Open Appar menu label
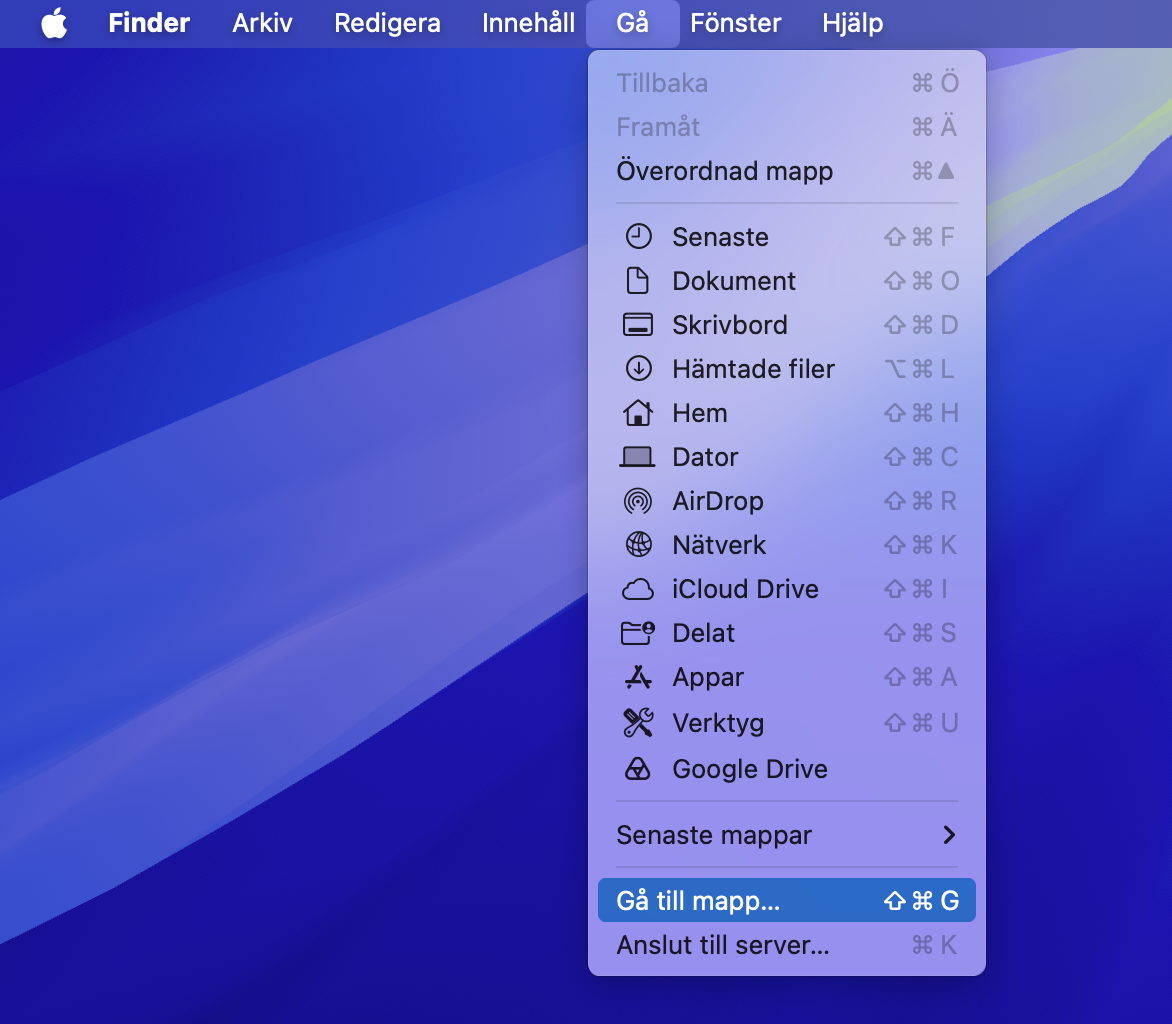1172x1024 pixels. 708,677
